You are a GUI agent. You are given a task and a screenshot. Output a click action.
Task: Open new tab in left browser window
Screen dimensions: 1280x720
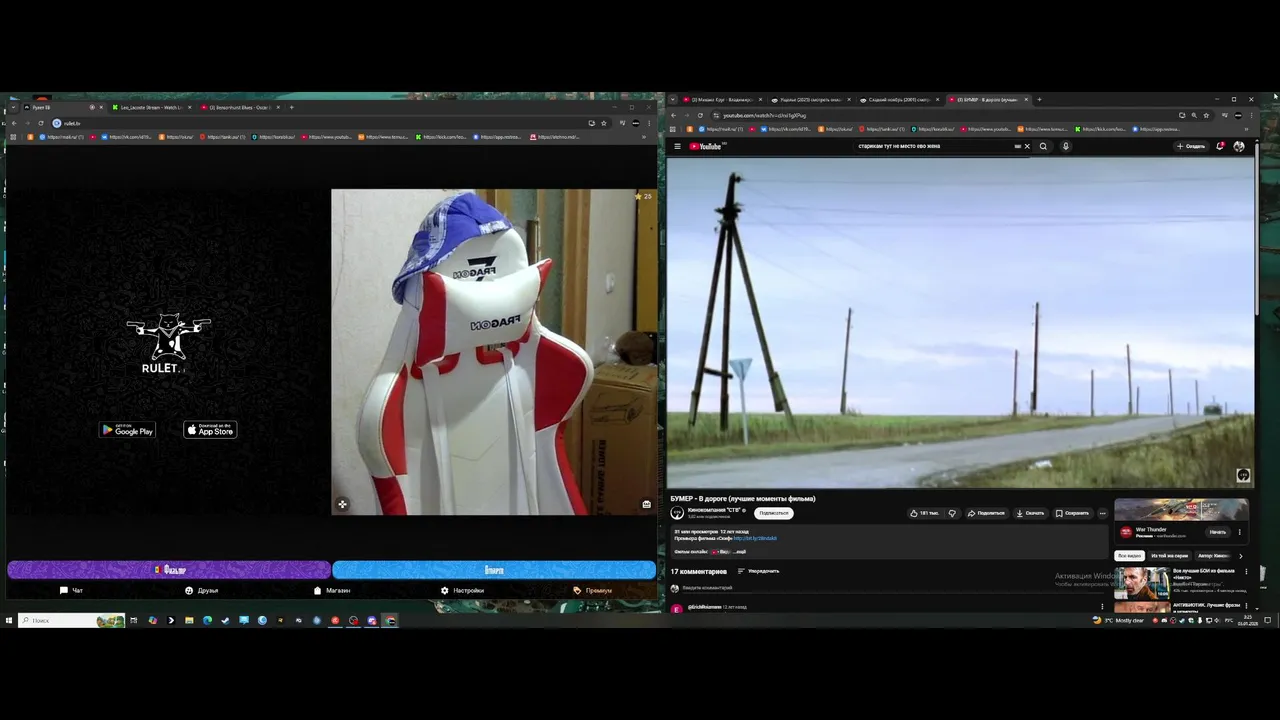292,107
